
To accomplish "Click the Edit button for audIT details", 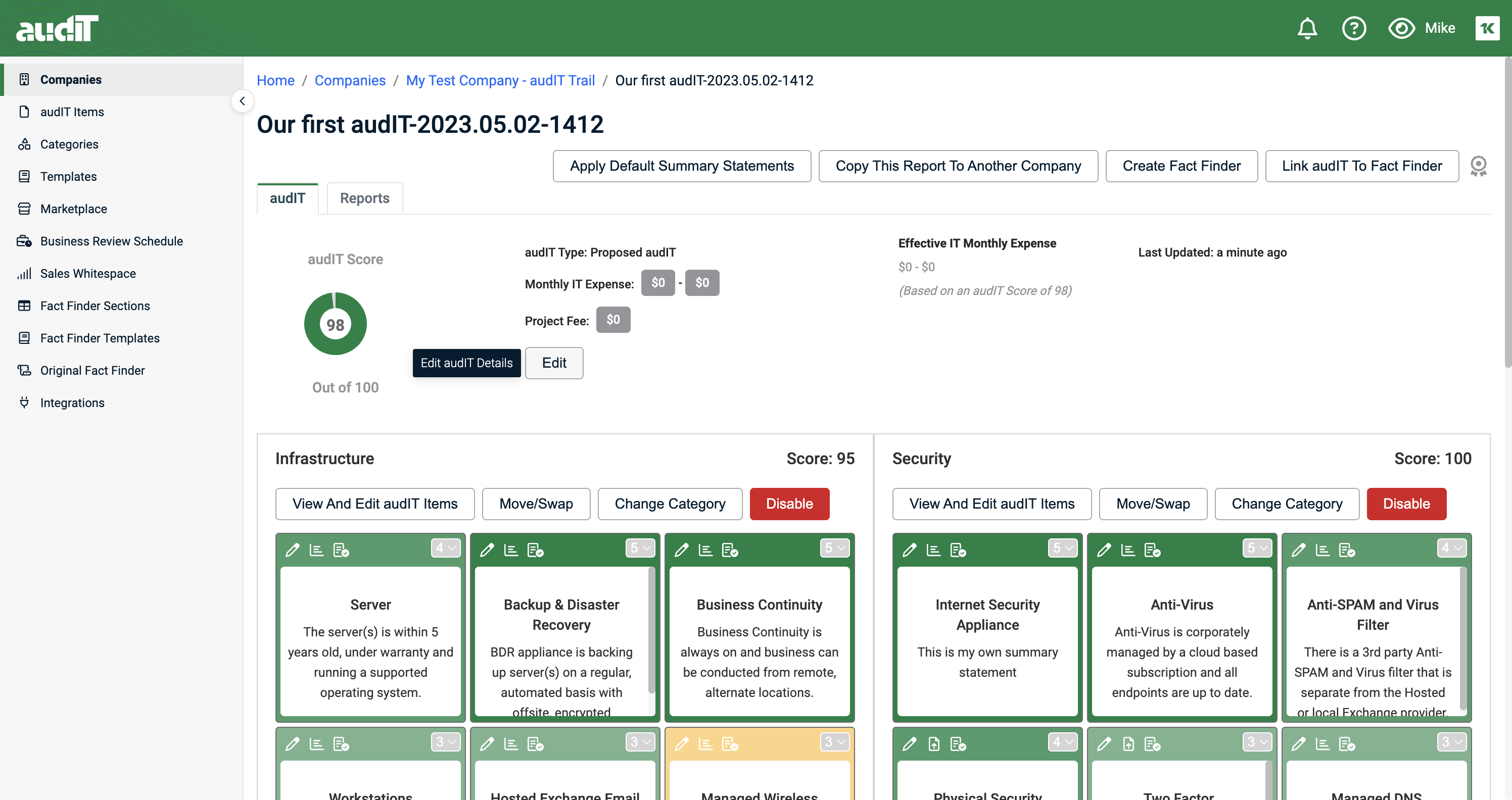I will [x=554, y=363].
